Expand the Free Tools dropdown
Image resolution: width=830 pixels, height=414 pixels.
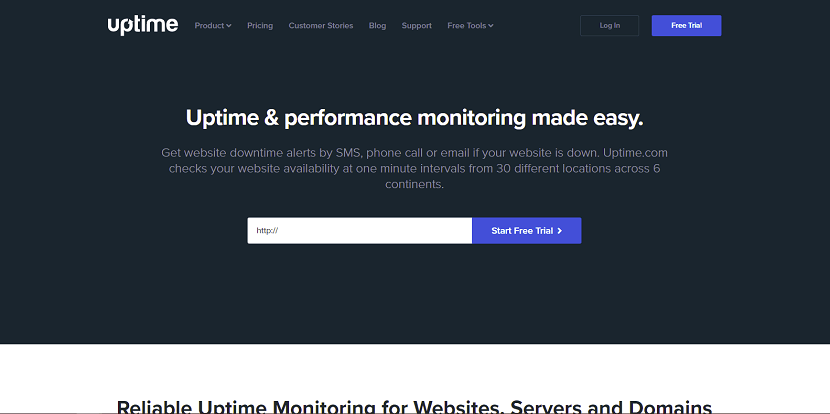470,25
